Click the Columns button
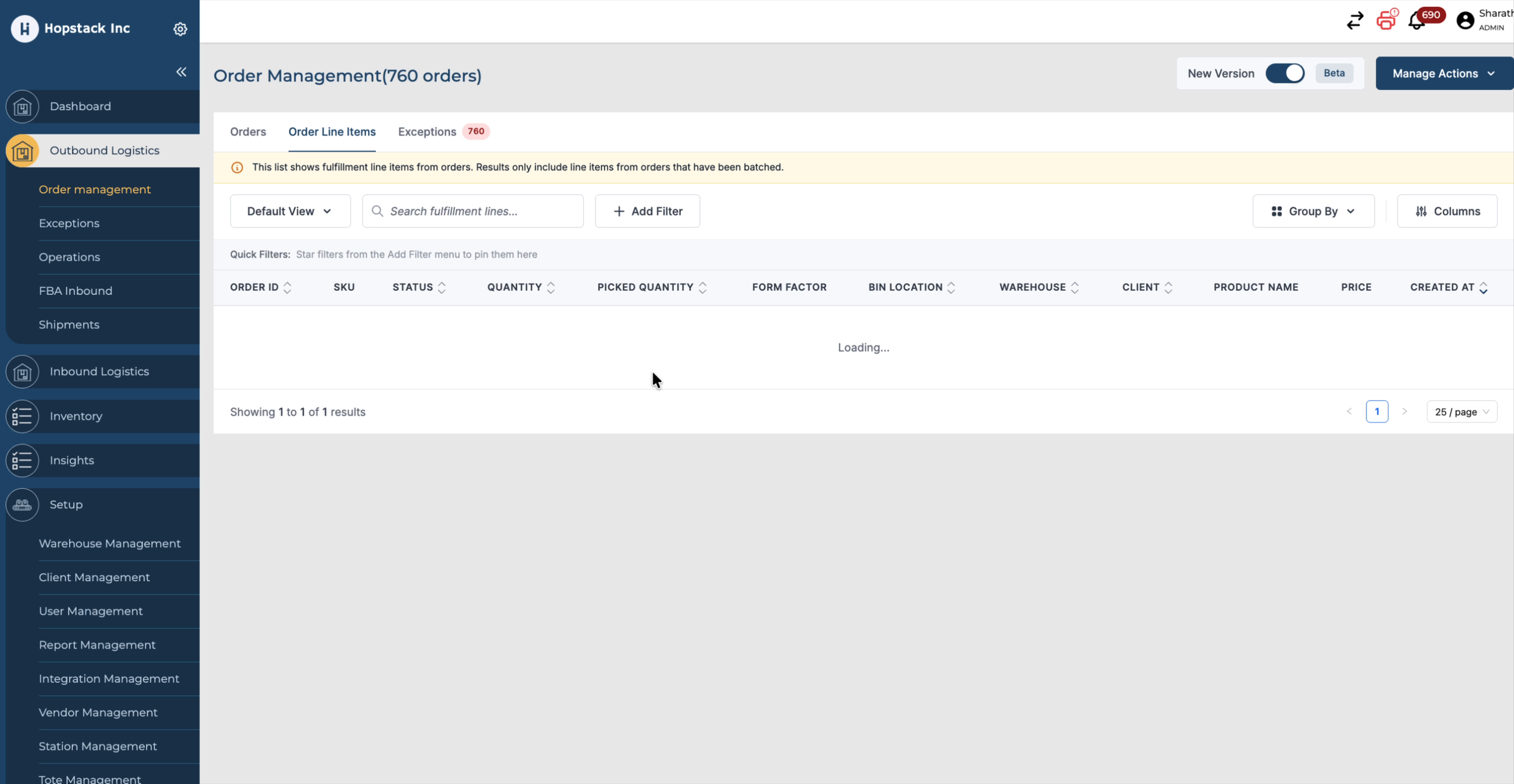 [x=1447, y=211]
